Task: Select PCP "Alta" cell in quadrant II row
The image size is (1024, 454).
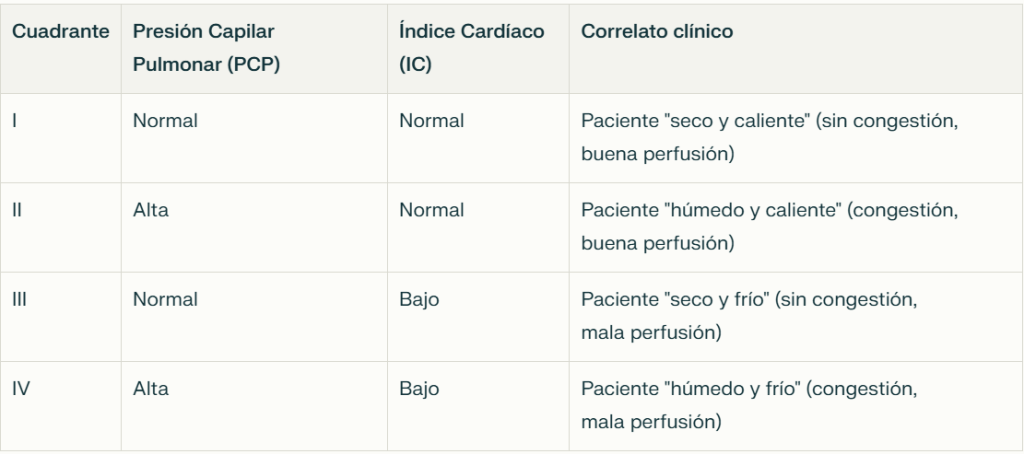Action: [151, 210]
